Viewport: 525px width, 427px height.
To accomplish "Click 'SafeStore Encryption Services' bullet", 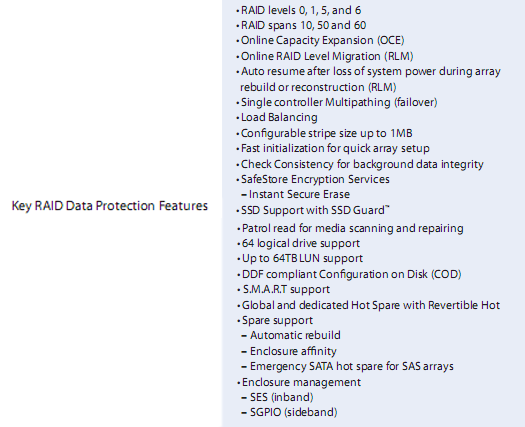I will (x=313, y=180).
